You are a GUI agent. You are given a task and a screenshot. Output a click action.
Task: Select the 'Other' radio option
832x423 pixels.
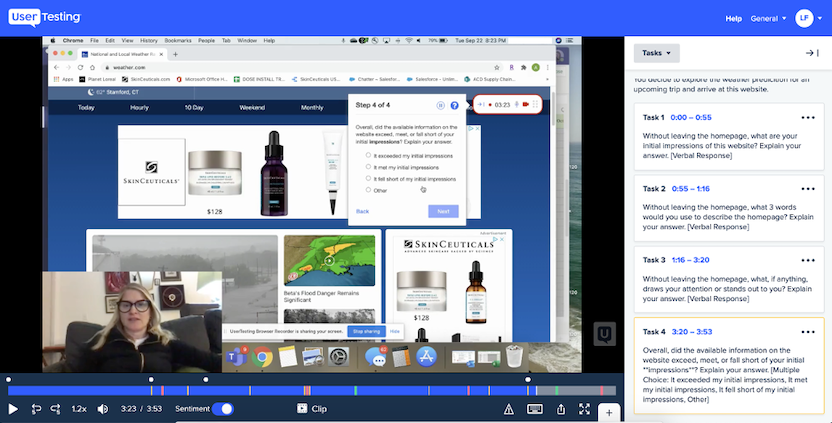point(368,189)
